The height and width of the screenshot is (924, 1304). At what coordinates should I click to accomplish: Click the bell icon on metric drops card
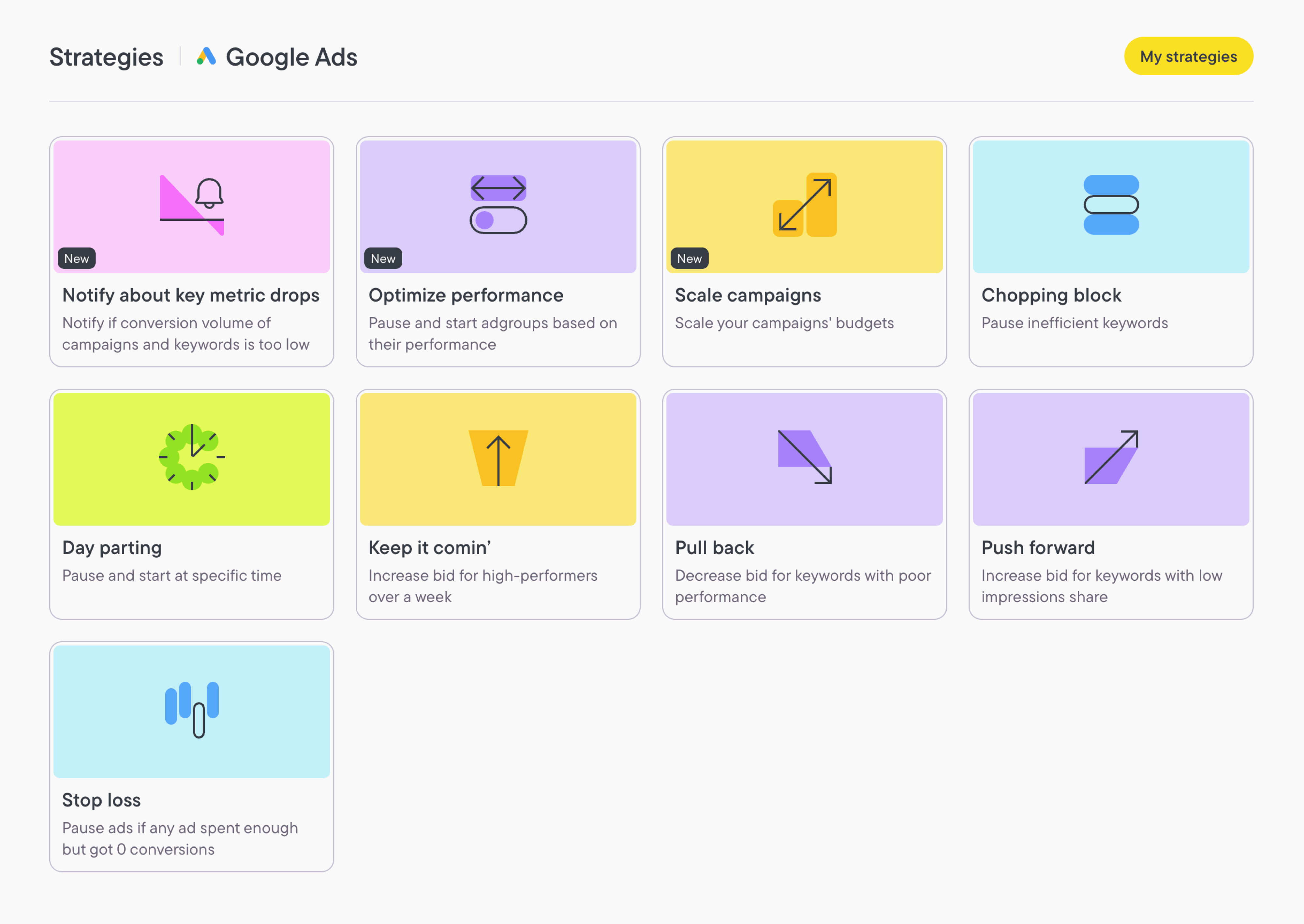[x=209, y=193]
